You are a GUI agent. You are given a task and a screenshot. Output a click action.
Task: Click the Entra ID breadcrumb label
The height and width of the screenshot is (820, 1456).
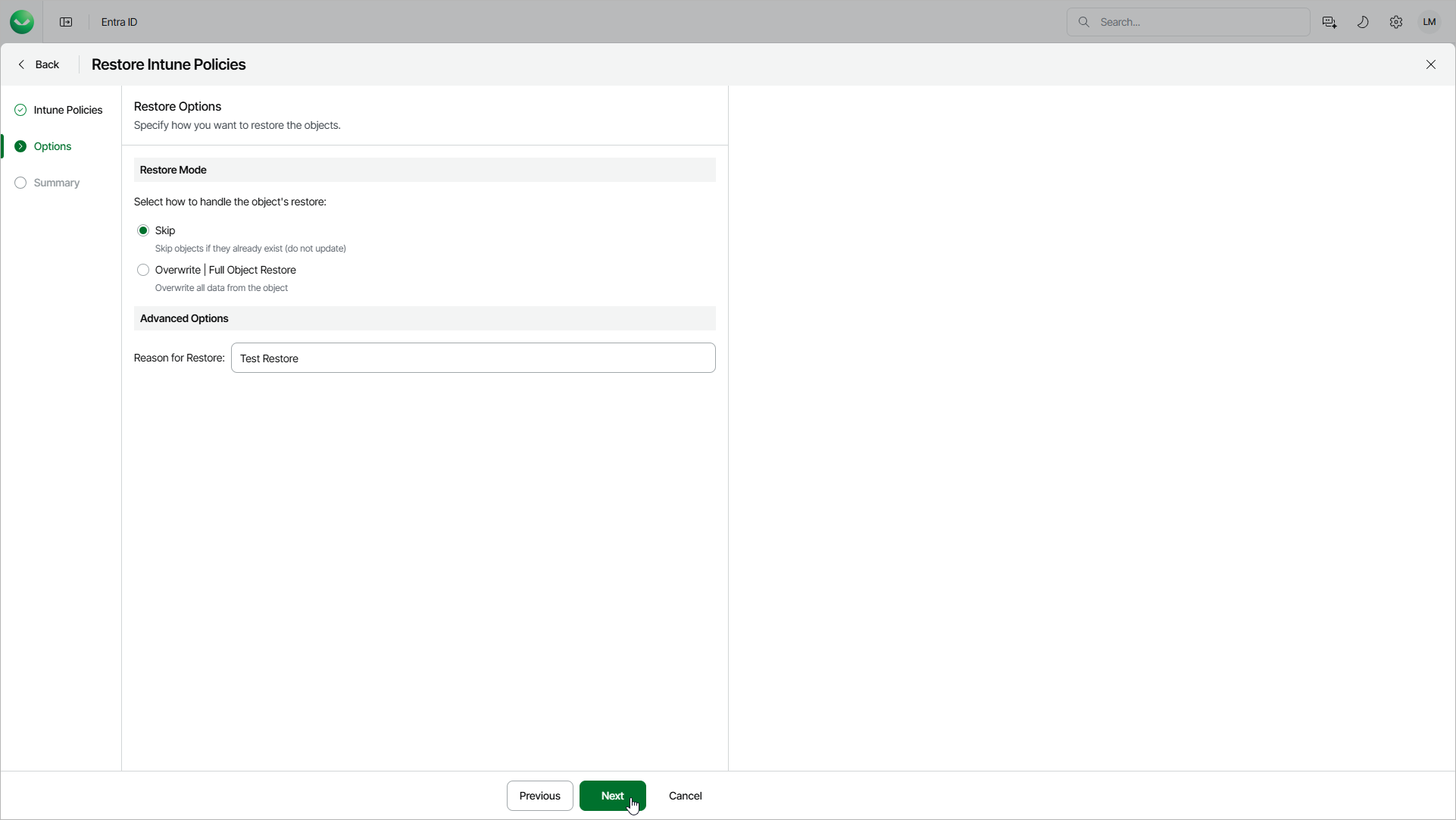(x=119, y=22)
